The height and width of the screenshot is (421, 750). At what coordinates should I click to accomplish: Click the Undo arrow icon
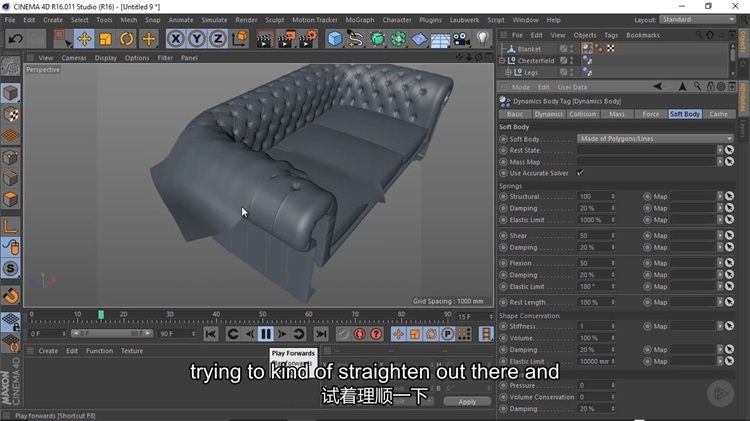tap(14, 39)
